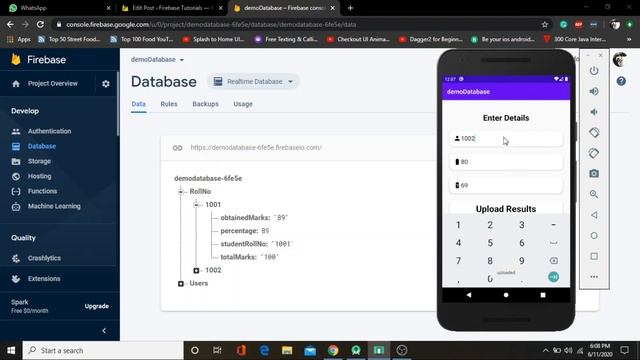Click the emulator zoom magnifier icon
Image resolution: width=640 pixels, height=360 pixels.
[594, 194]
